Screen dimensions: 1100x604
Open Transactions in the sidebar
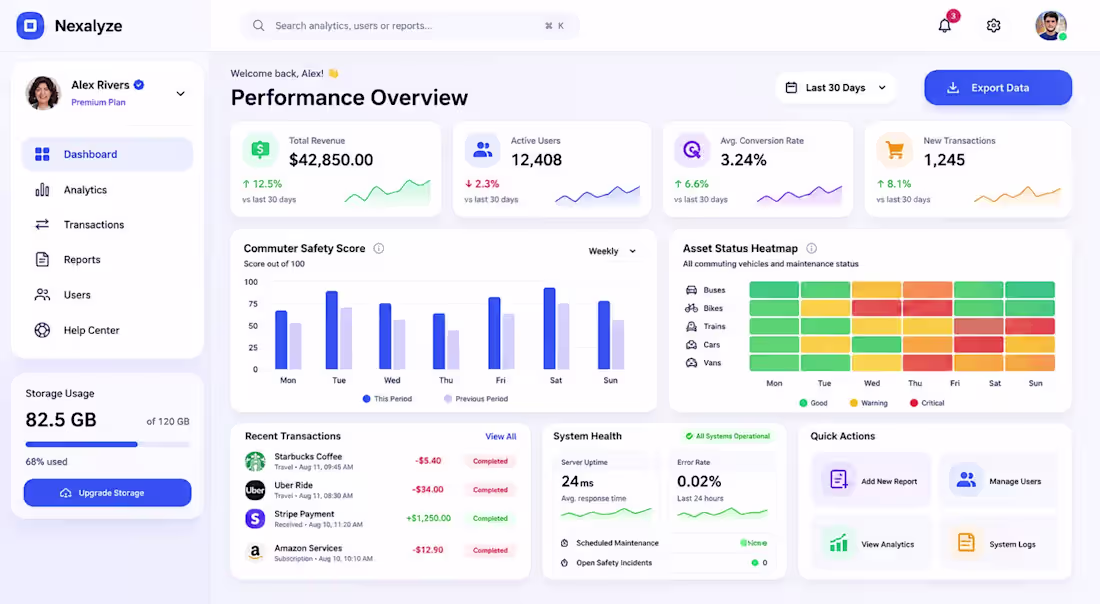[107, 225]
